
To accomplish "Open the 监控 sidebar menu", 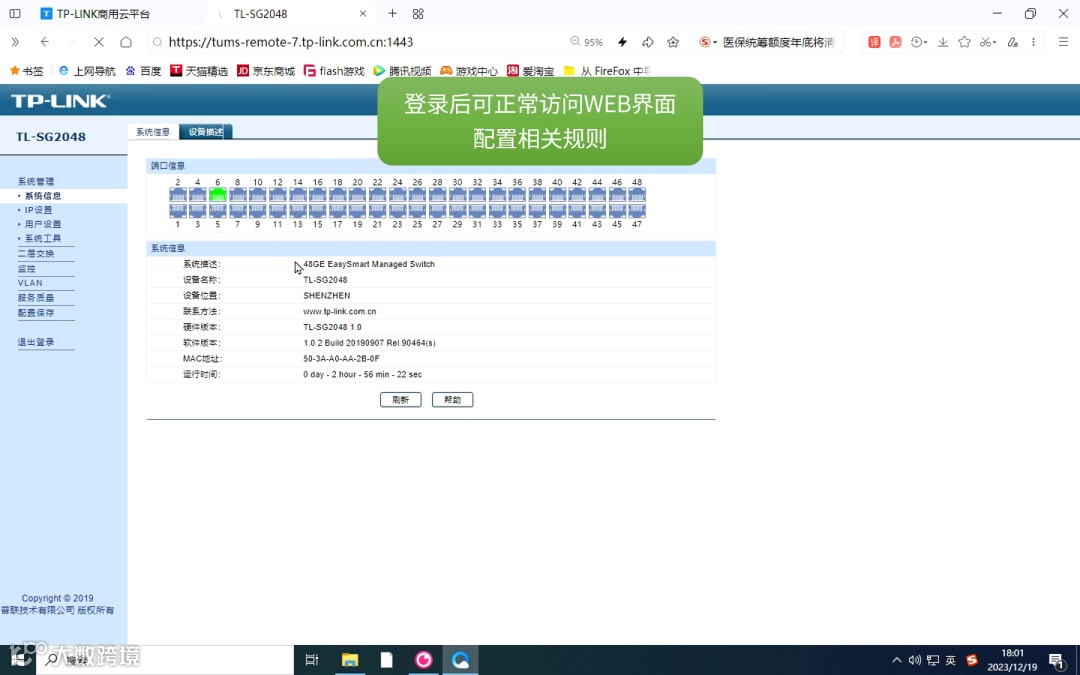I will coord(27,269).
